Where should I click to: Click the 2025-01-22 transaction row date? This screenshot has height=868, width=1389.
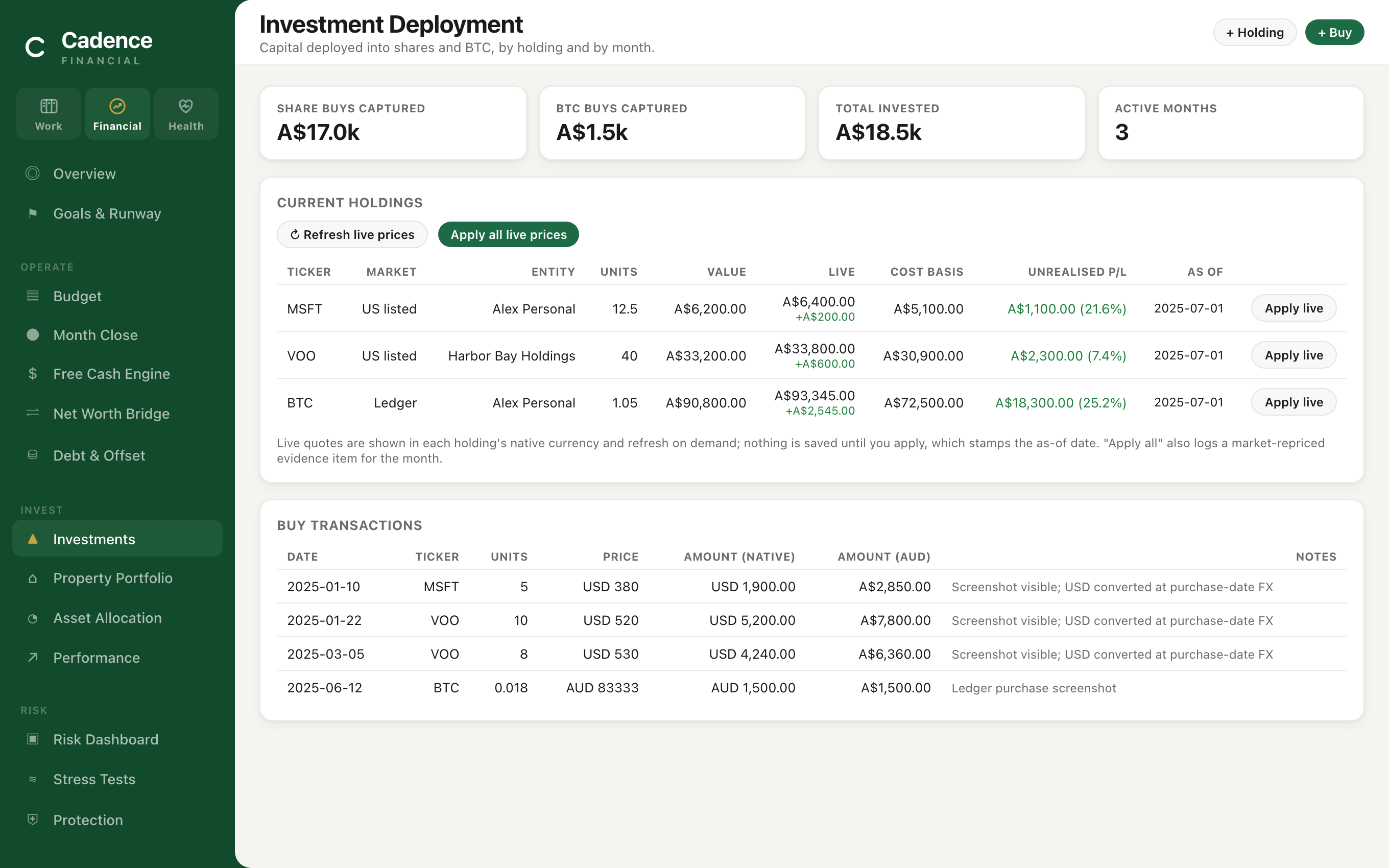324,620
